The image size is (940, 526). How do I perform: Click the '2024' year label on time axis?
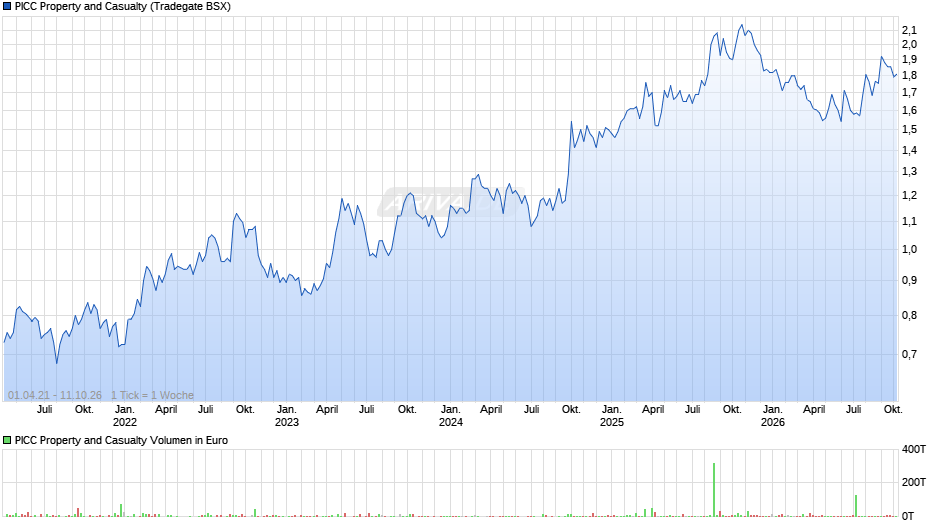pos(451,422)
